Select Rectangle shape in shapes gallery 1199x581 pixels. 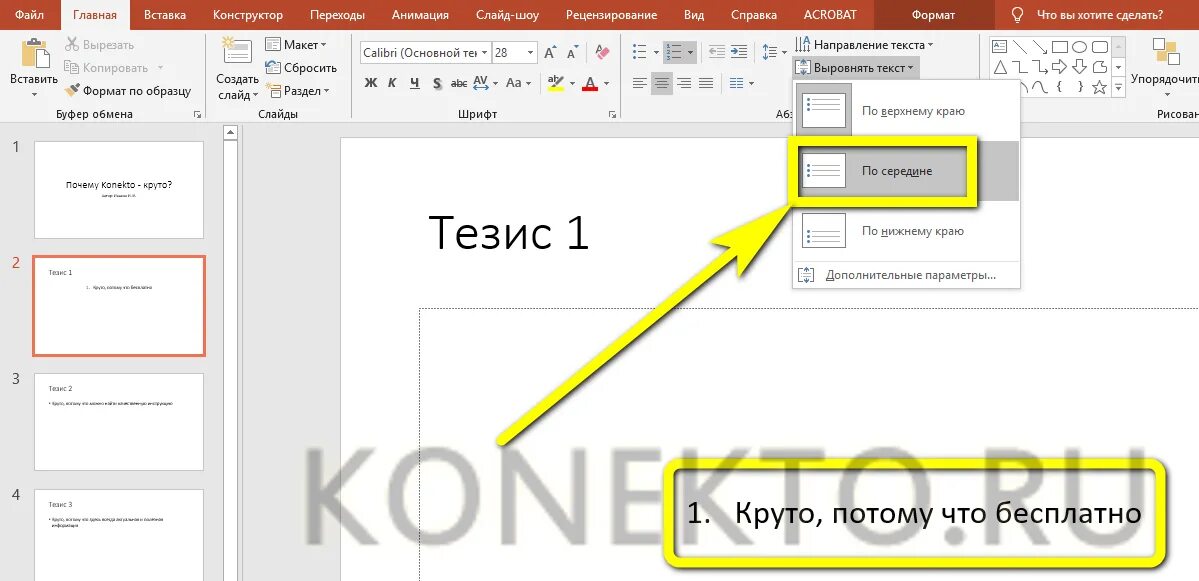point(1059,46)
